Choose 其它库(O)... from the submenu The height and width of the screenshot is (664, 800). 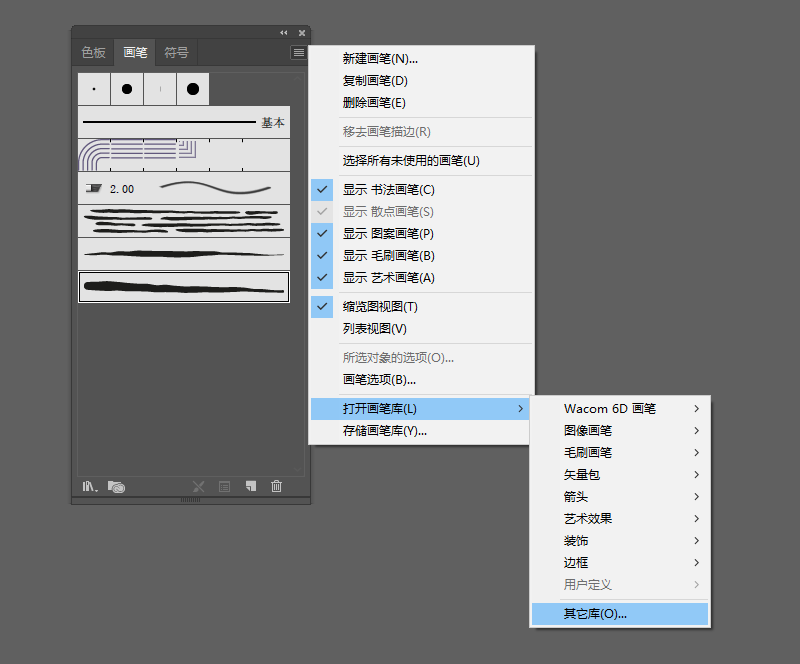point(620,614)
